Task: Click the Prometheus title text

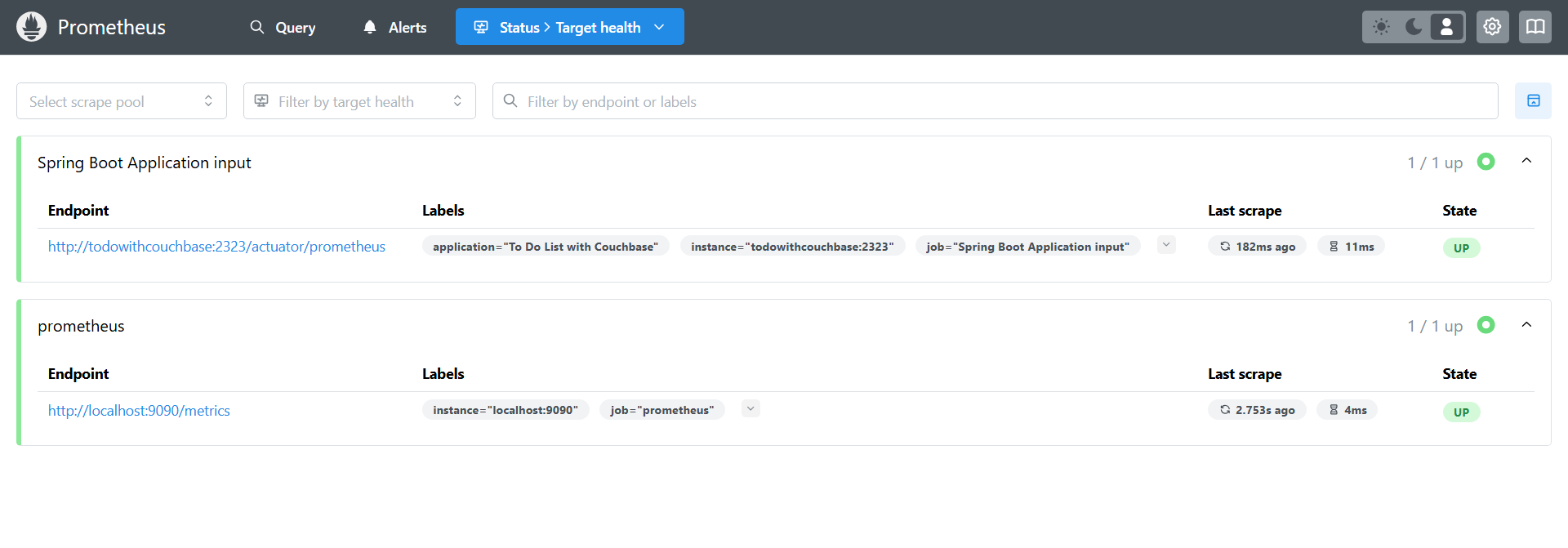Action: pos(112,27)
